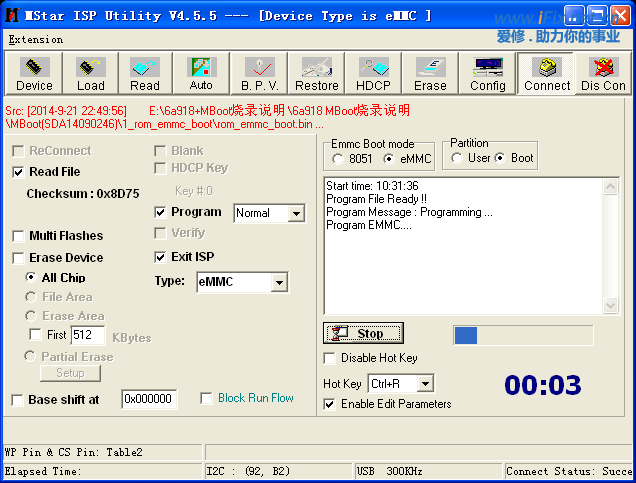
Task: Select the 8051 boot mode radio button
Action: 339,159
